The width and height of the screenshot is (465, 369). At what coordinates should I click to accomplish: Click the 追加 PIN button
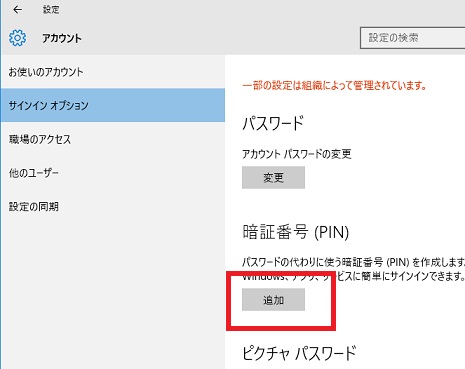tap(273, 300)
